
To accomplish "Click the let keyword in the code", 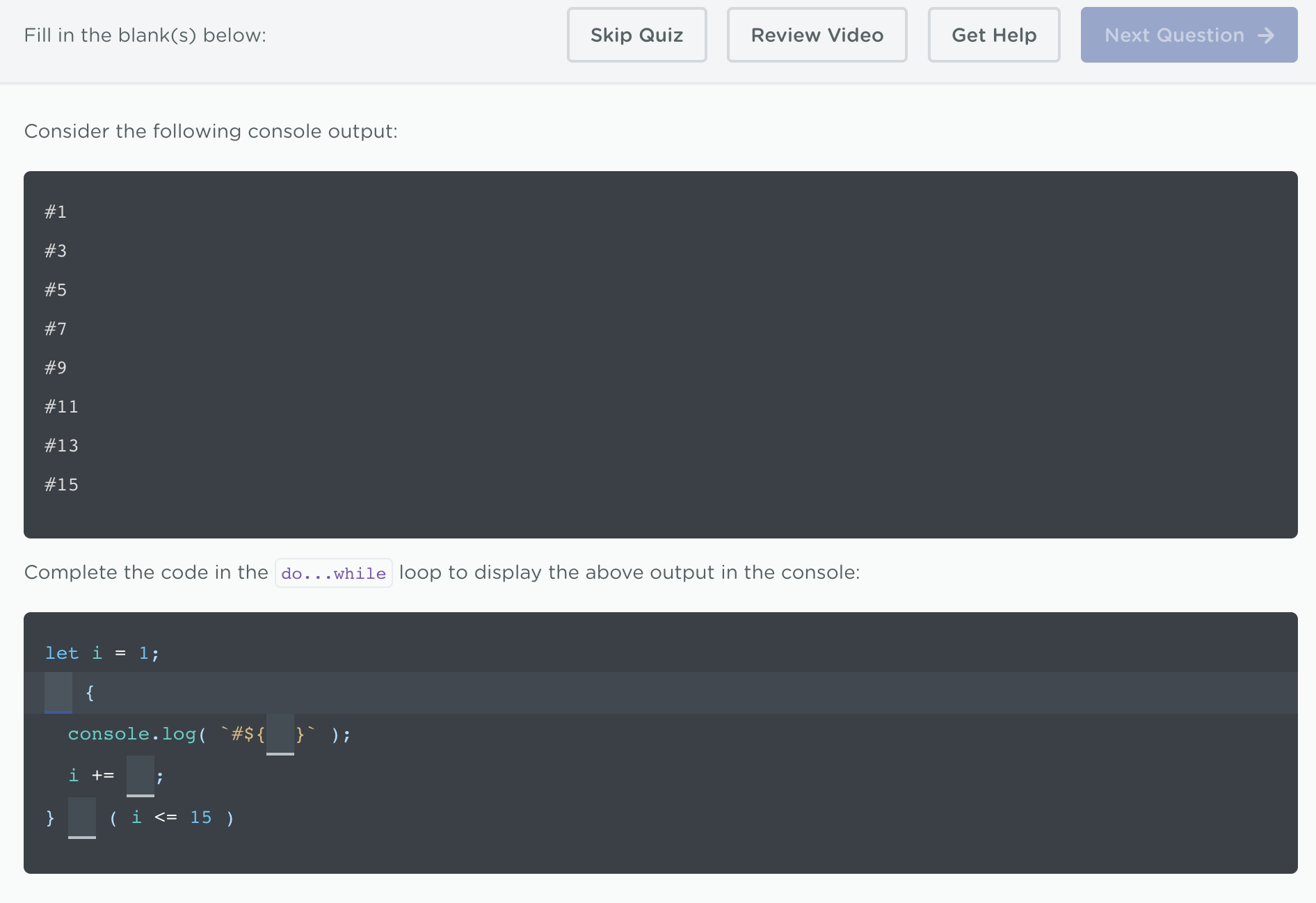I will tap(62, 653).
